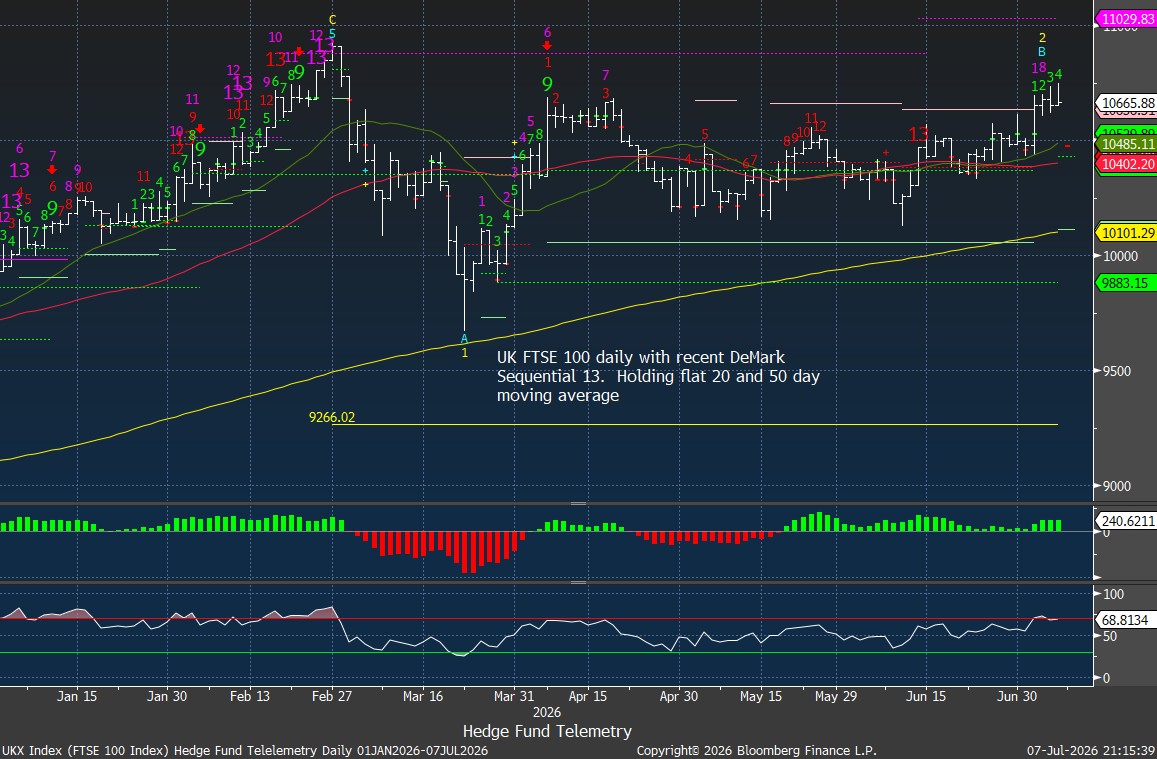The height and width of the screenshot is (759, 1157).
Task: Select the Jun 30 date axis label
Action: 1017,696
